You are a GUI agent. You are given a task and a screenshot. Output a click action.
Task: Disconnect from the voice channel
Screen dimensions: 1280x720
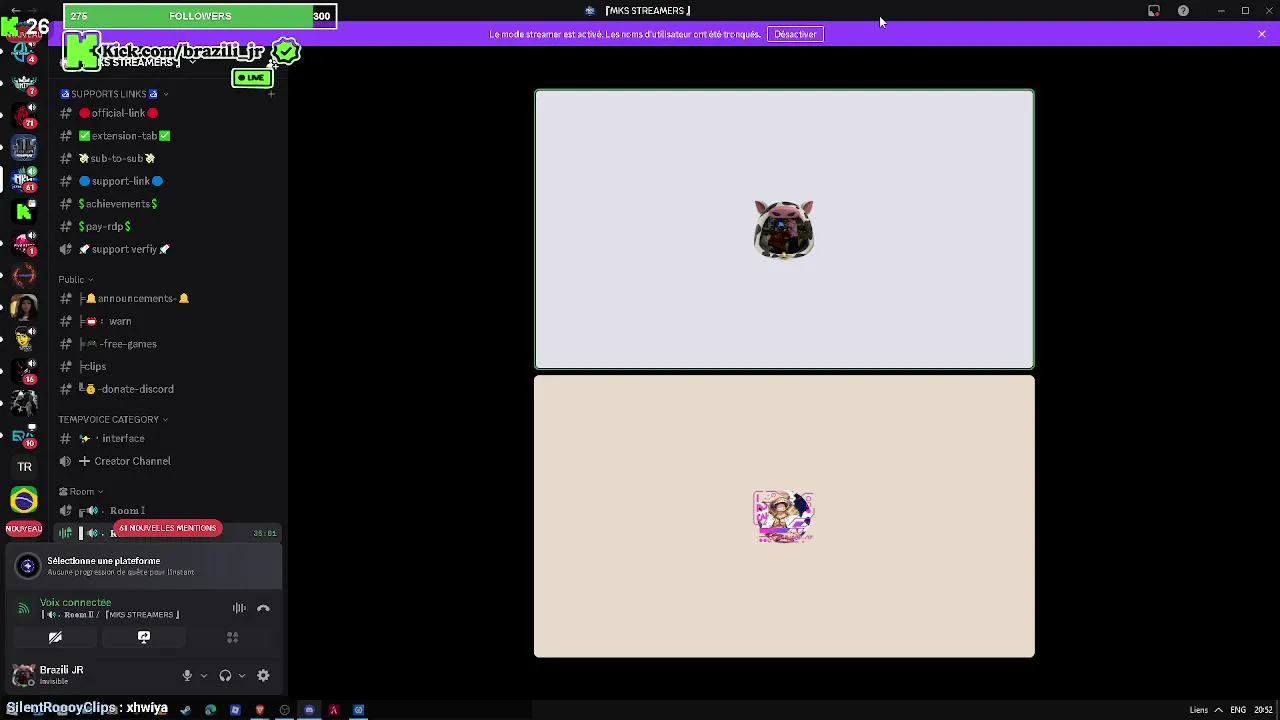point(263,608)
